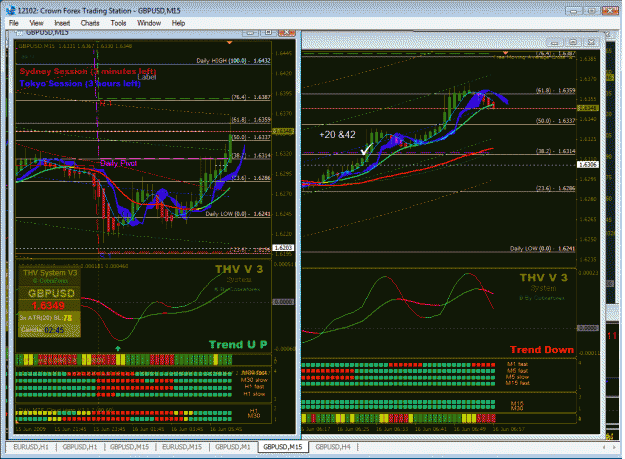The width and height of the screenshot is (625, 459).
Task: Click the Candle 02:45 countdown timer
Action: [43, 330]
